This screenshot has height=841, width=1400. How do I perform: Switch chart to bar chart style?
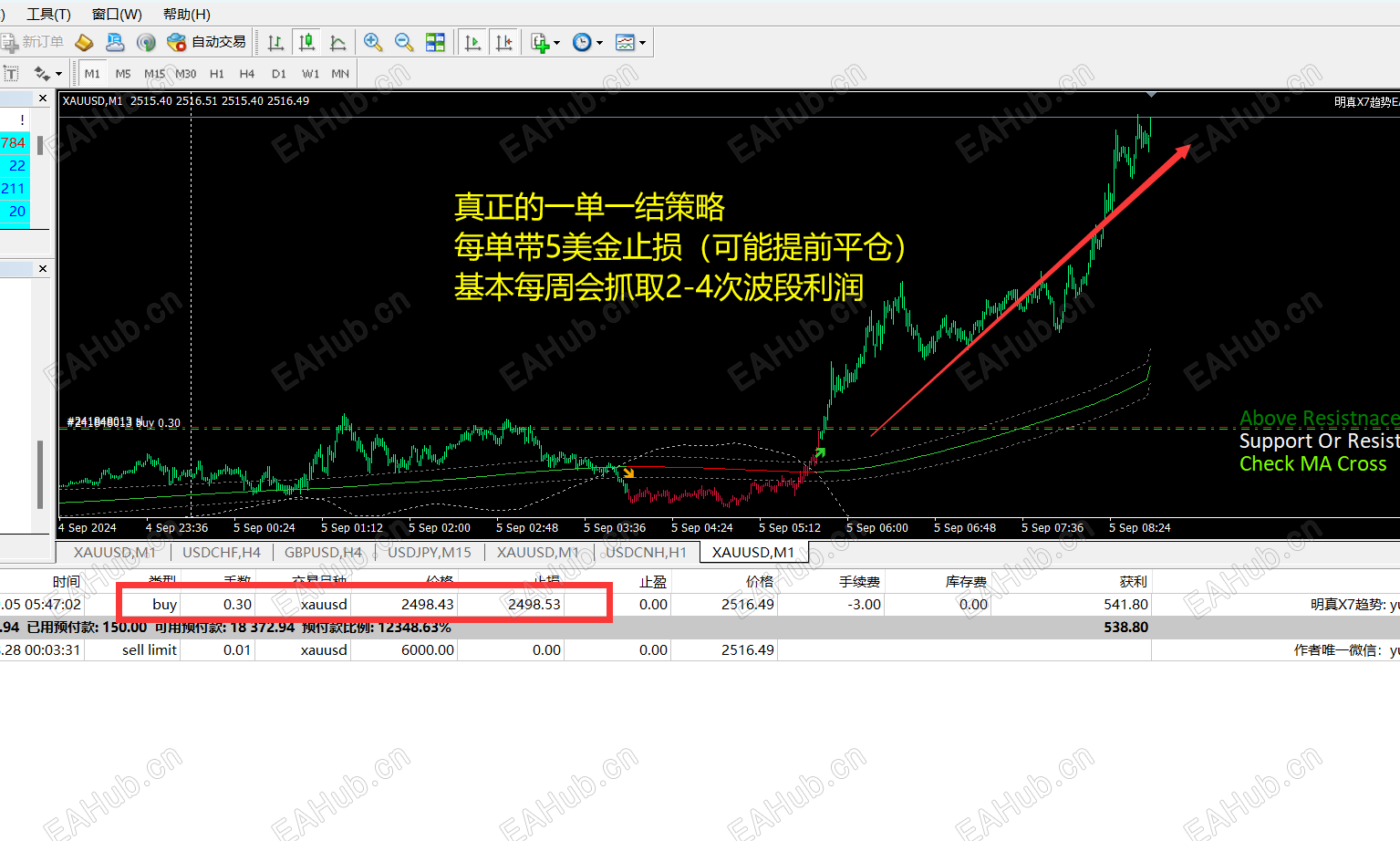click(x=275, y=42)
